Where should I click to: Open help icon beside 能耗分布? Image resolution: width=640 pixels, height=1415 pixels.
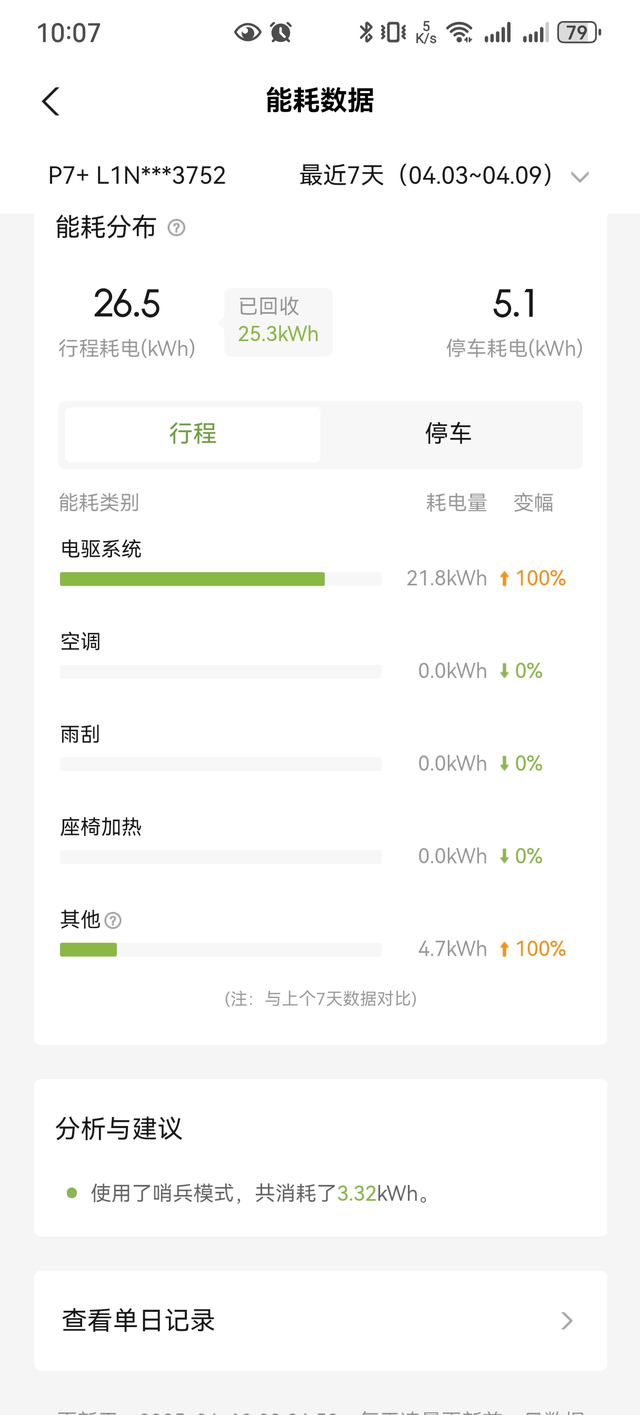pyautogui.click(x=177, y=228)
